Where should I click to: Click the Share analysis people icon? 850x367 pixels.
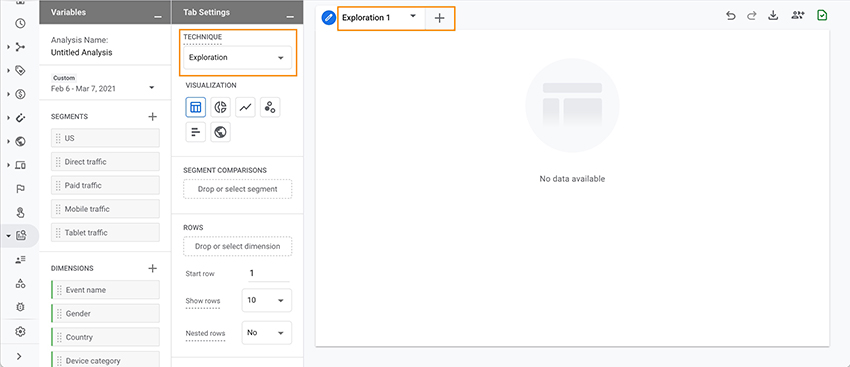click(x=797, y=16)
